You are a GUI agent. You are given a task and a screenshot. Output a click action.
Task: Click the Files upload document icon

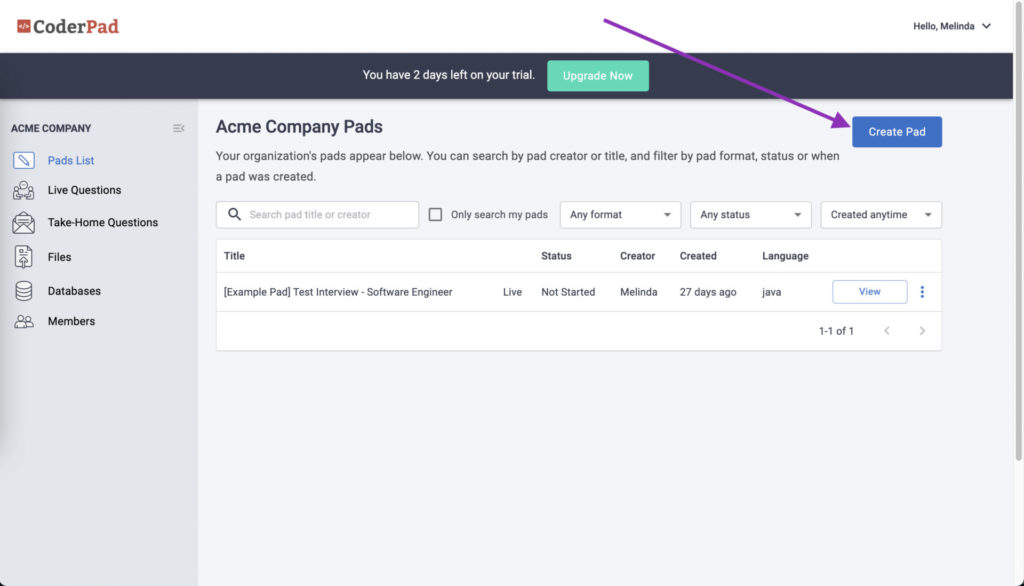click(24, 257)
